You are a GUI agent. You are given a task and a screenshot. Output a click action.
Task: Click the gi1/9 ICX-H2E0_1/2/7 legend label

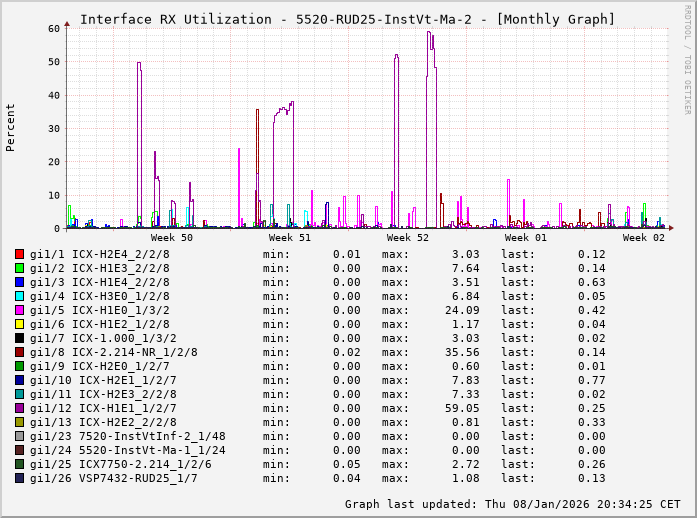tap(100, 366)
